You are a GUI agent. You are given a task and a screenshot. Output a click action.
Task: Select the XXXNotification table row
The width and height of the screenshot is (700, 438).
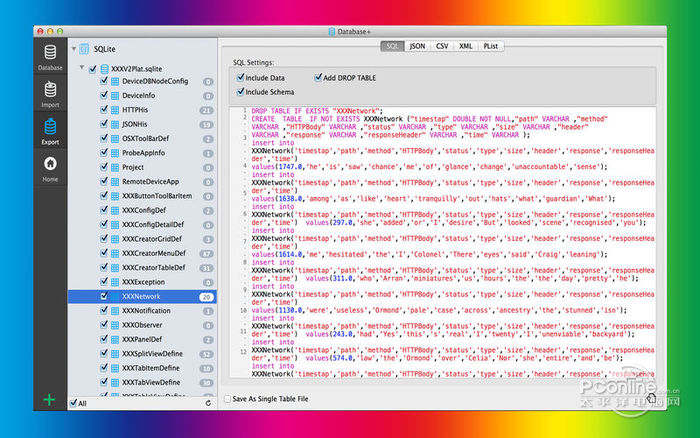tap(147, 311)
